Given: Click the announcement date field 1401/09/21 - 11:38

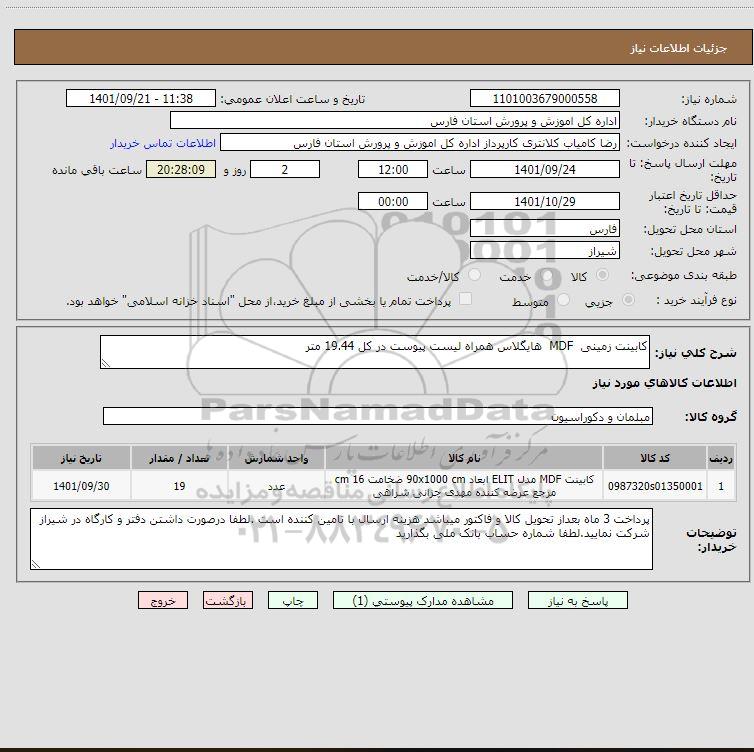Looking at the screenshot, I should click(141, 99).
